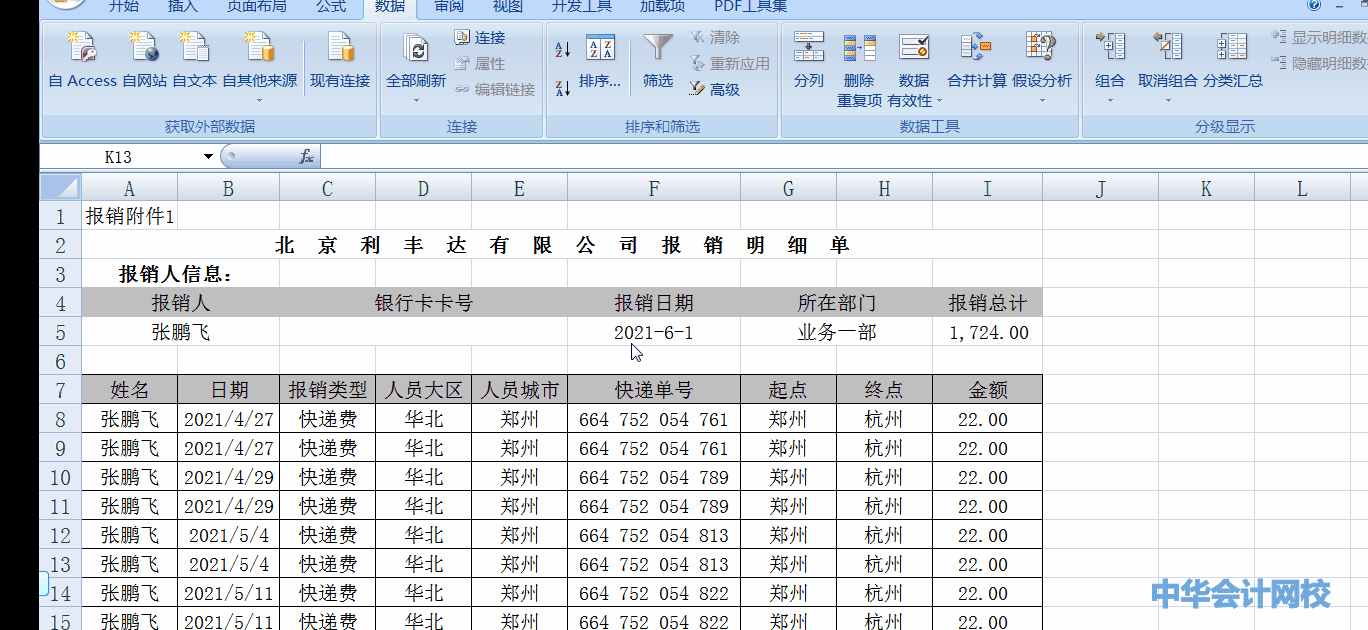Click the 合并计算 consolidate icon
The width and height of the screenshot is (1368, 630).
pyautogui.click(x=977, y=48)
